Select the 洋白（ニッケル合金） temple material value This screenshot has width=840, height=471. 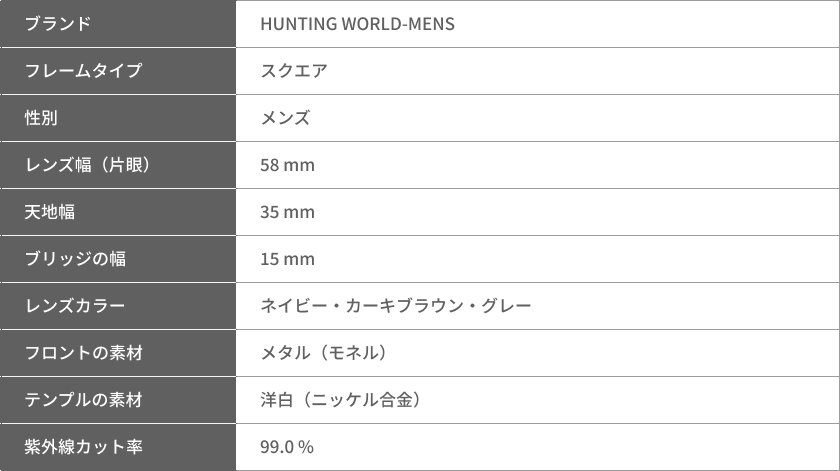click(x=341, y=400)
